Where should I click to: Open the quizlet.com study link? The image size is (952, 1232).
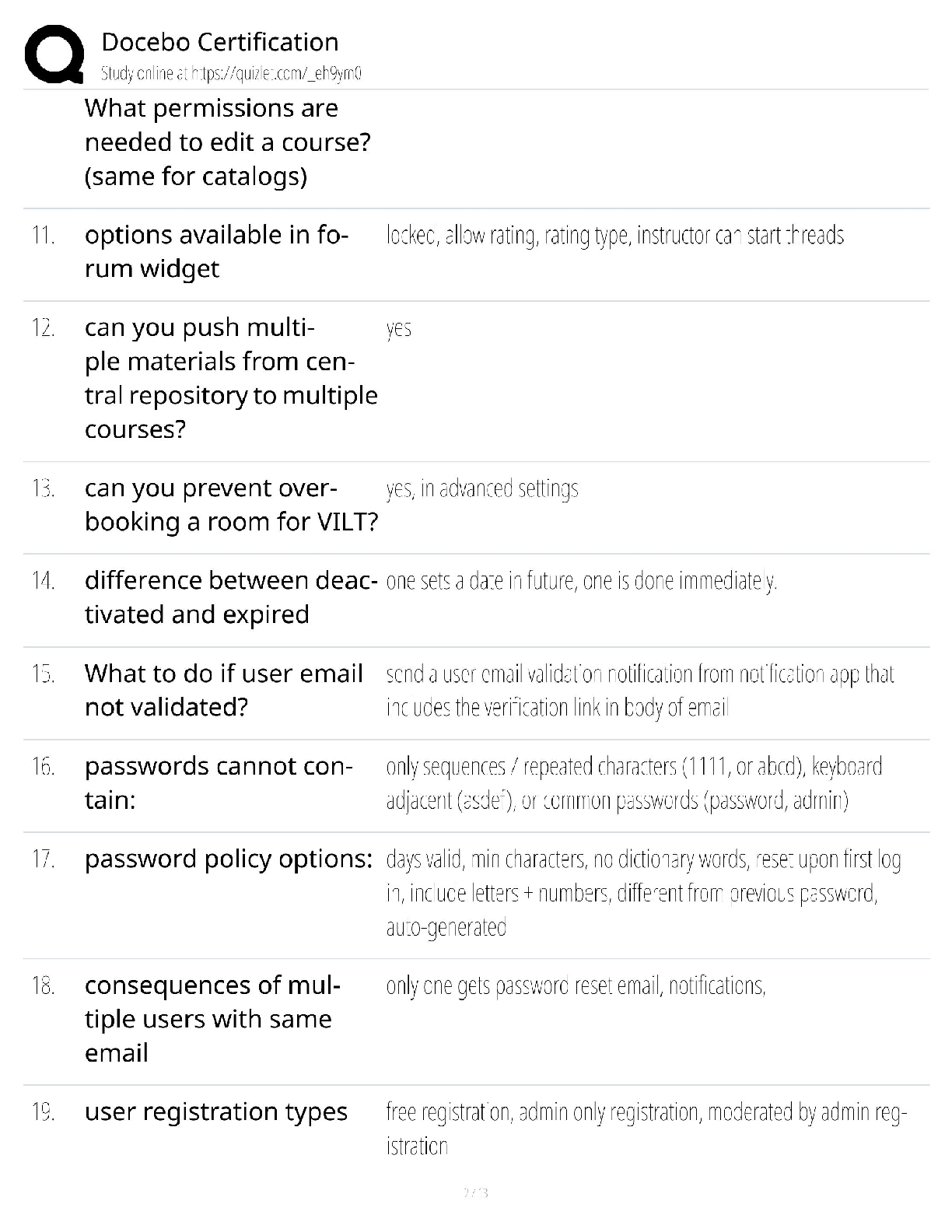point(231,74)
